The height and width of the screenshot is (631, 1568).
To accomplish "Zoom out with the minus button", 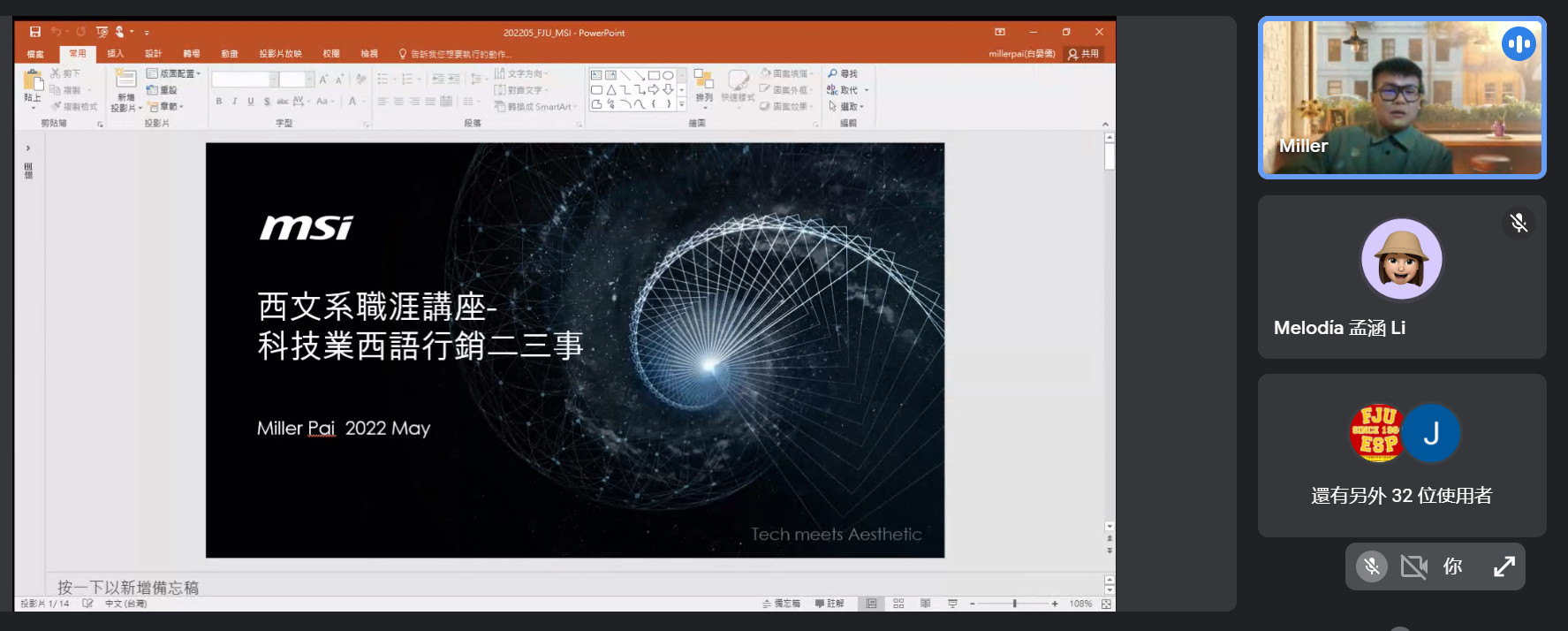I will click(x=973, y=604).
